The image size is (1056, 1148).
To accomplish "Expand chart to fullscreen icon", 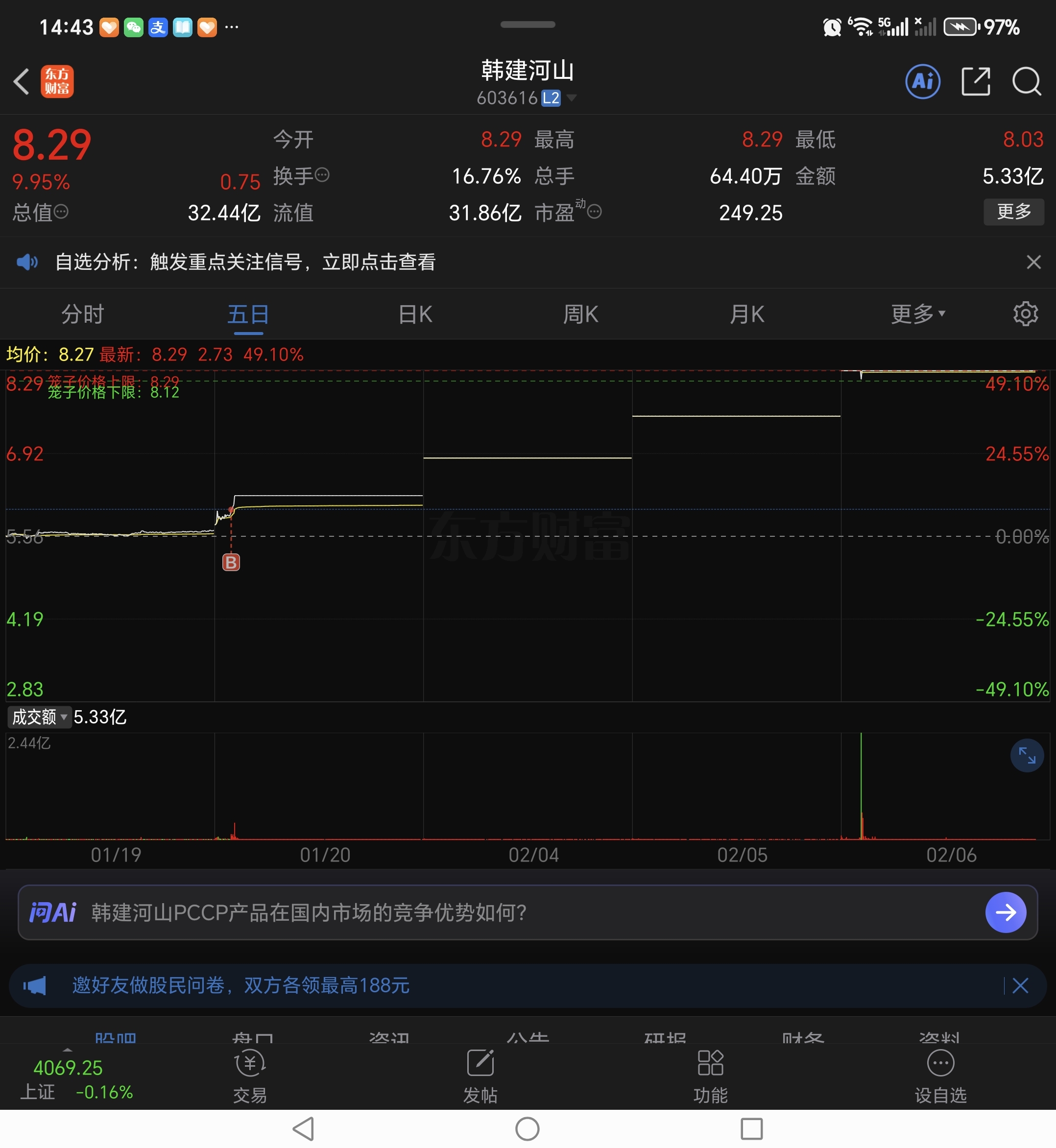I will [1027, 756].
